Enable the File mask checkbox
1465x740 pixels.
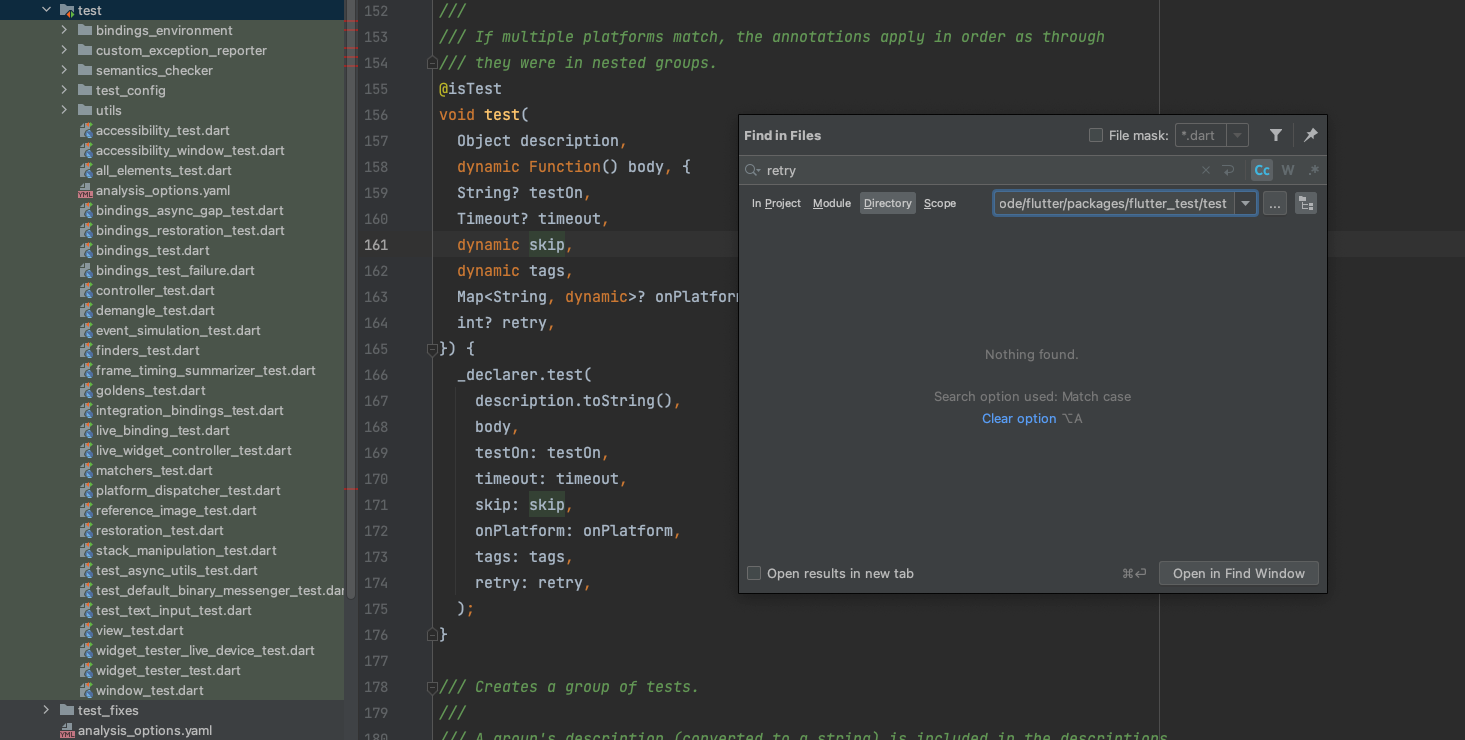click(x=1096, y=135)
